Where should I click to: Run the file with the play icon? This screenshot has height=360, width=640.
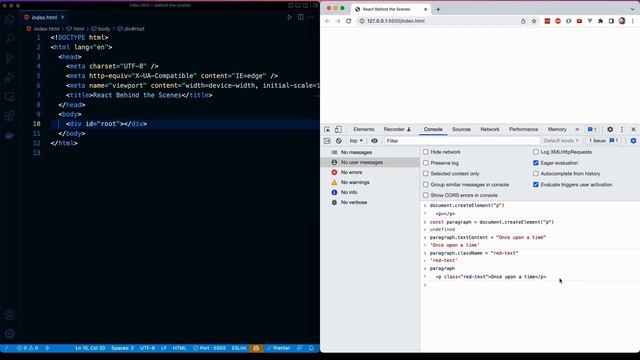coord(289,17)
